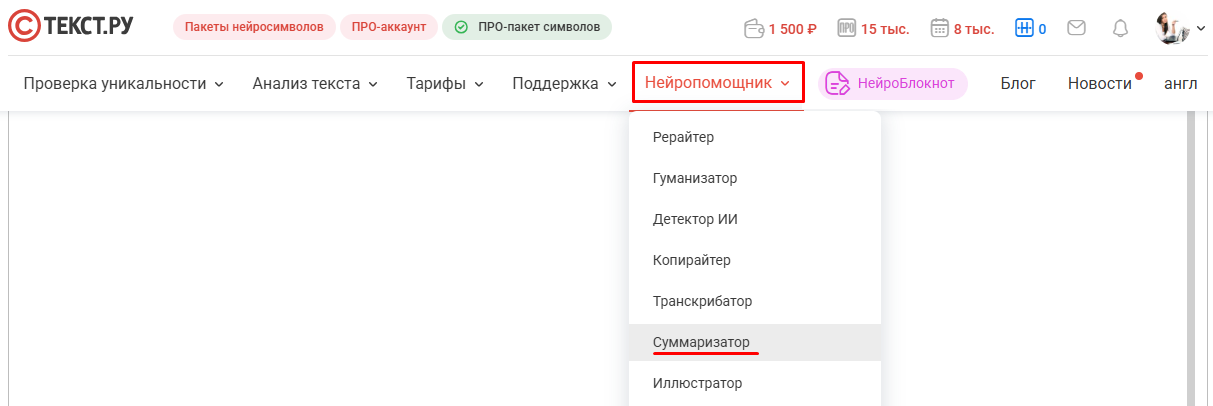Viewport: 1213px width, 406px height.
Task: Open the Тарифы dropdown
Action: pyautogui.click(x=445, y=83)
